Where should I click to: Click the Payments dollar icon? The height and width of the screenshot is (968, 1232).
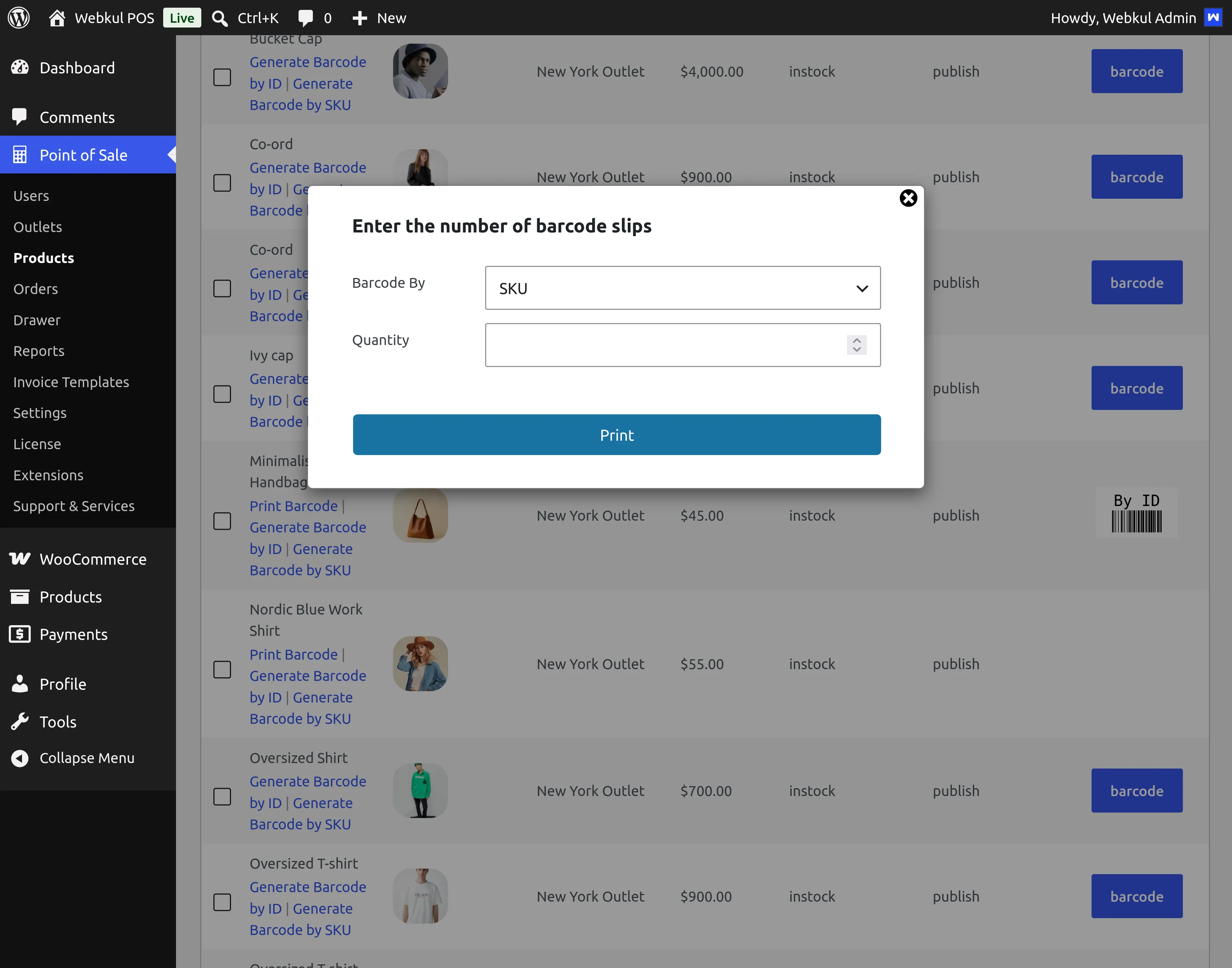pyautogui.click(x=20, y=634)
